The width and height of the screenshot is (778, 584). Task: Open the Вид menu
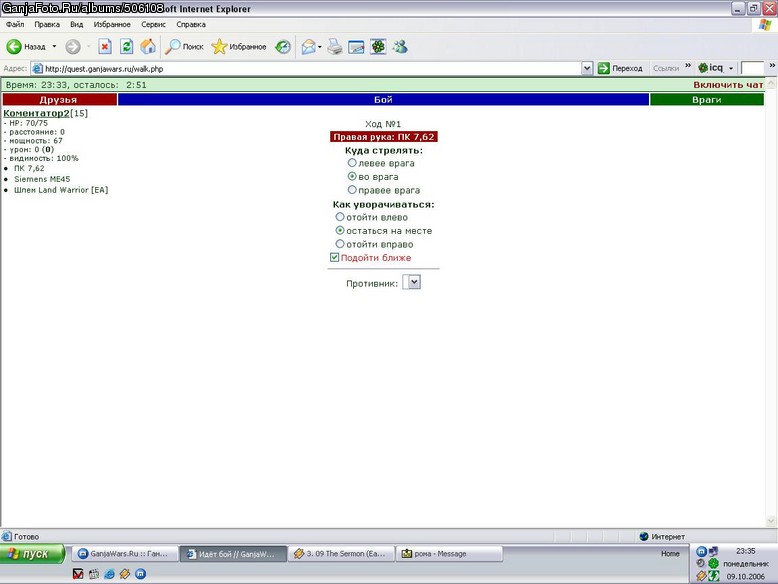[76, 24]
